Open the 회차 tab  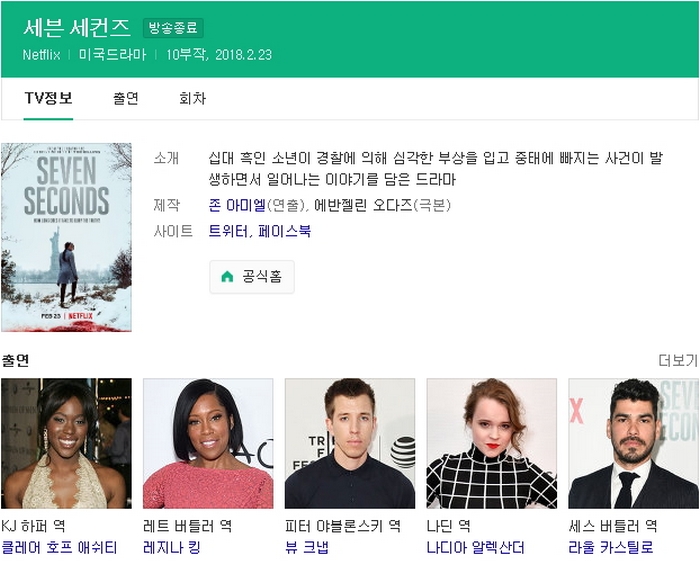[192, 98]
